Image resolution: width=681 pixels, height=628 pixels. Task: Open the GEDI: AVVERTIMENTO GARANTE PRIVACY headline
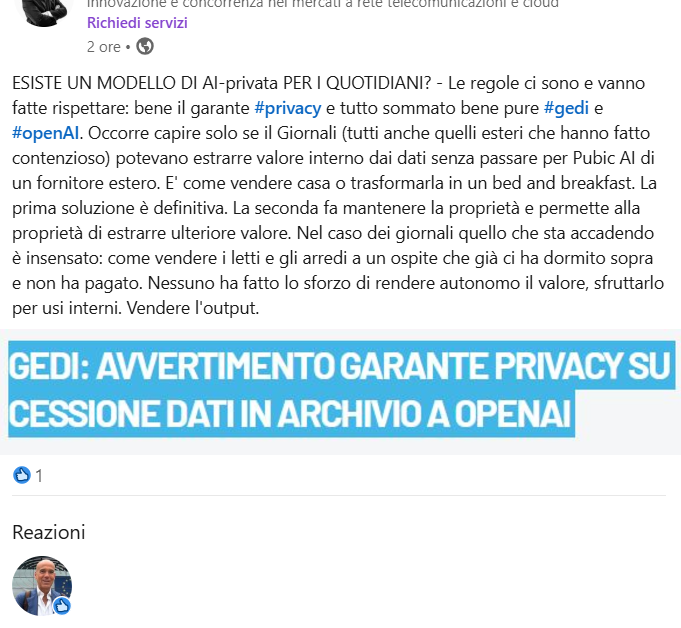tap(340, 366)
